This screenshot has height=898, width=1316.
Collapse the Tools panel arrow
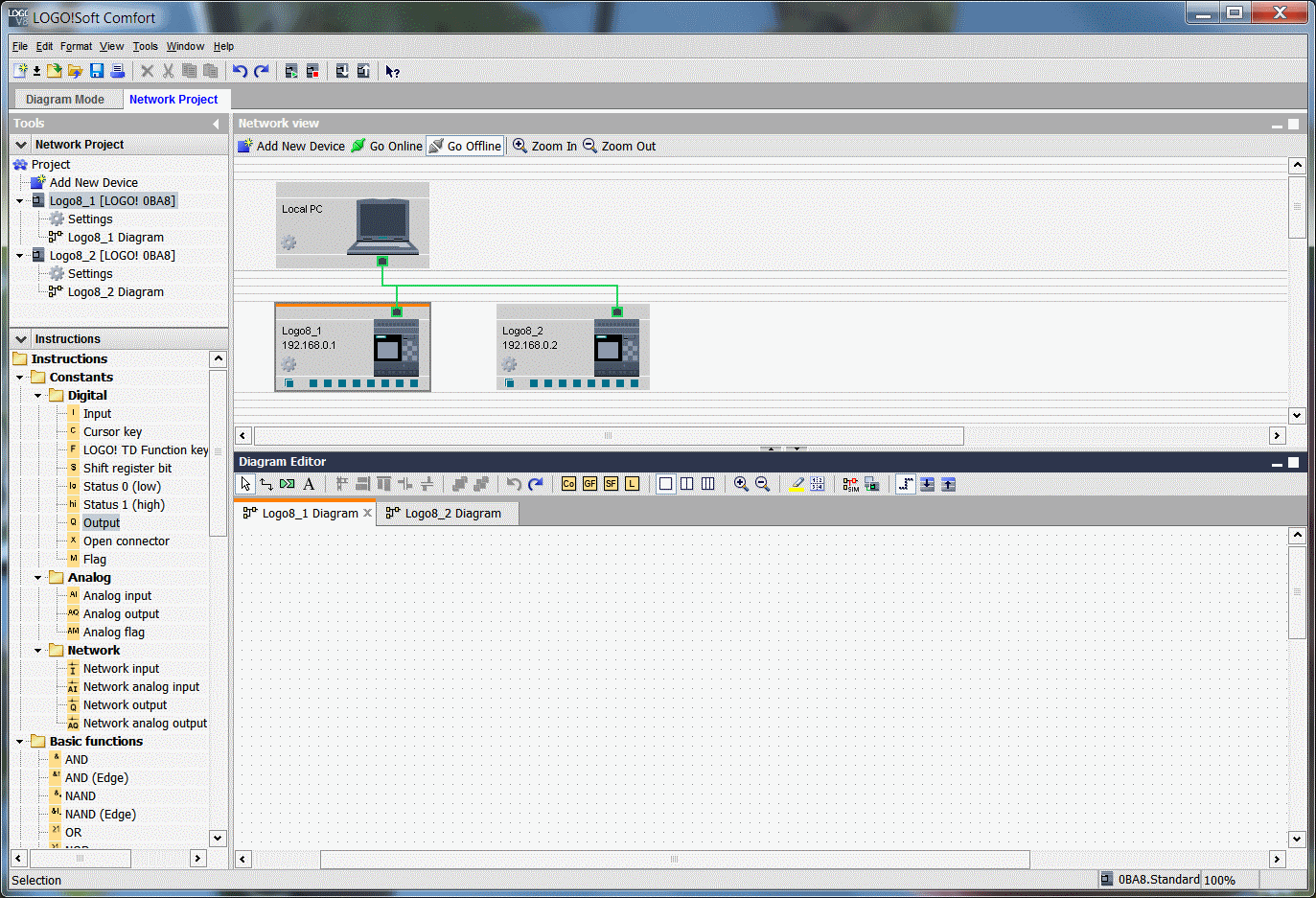pos(216,124)
